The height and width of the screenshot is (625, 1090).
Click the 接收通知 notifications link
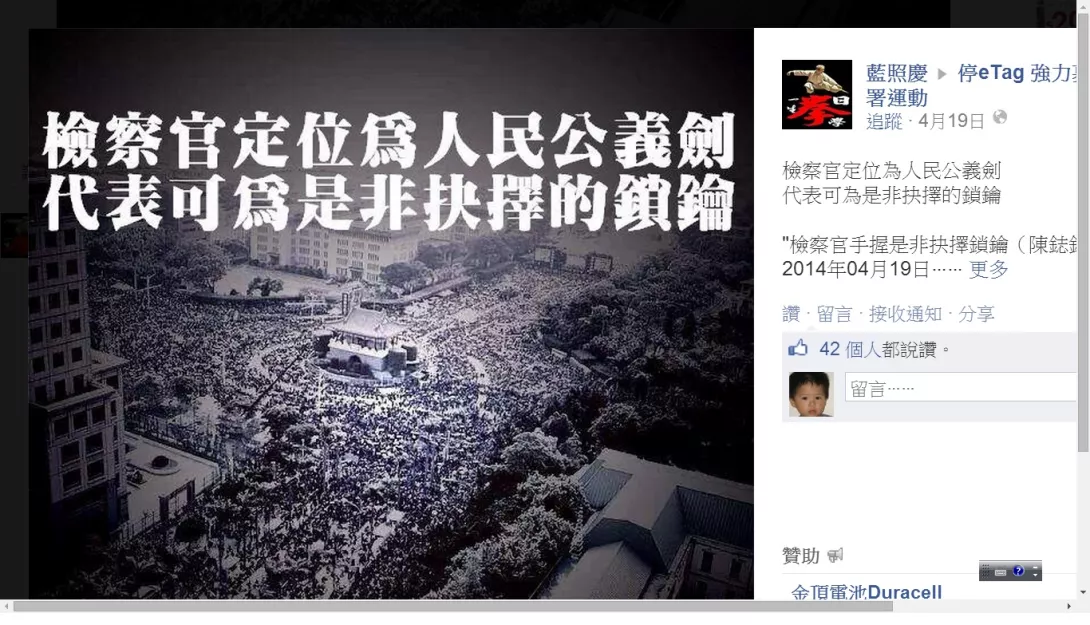pyautogui.click(x=905, y=314)
